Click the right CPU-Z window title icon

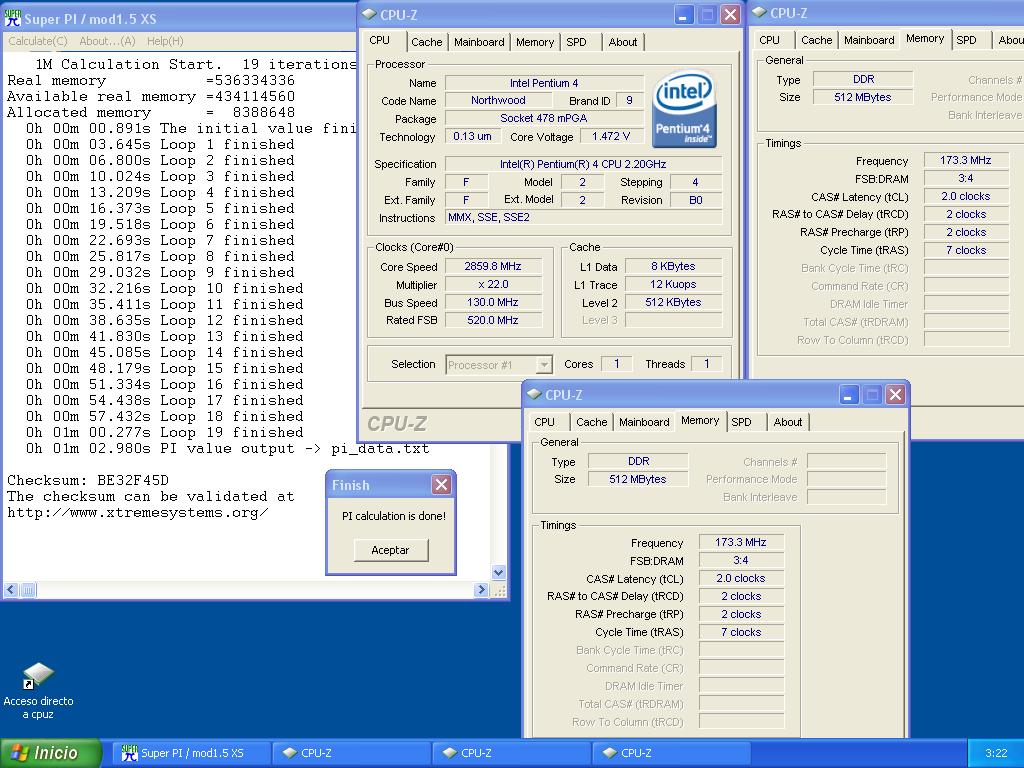point(759,12)
